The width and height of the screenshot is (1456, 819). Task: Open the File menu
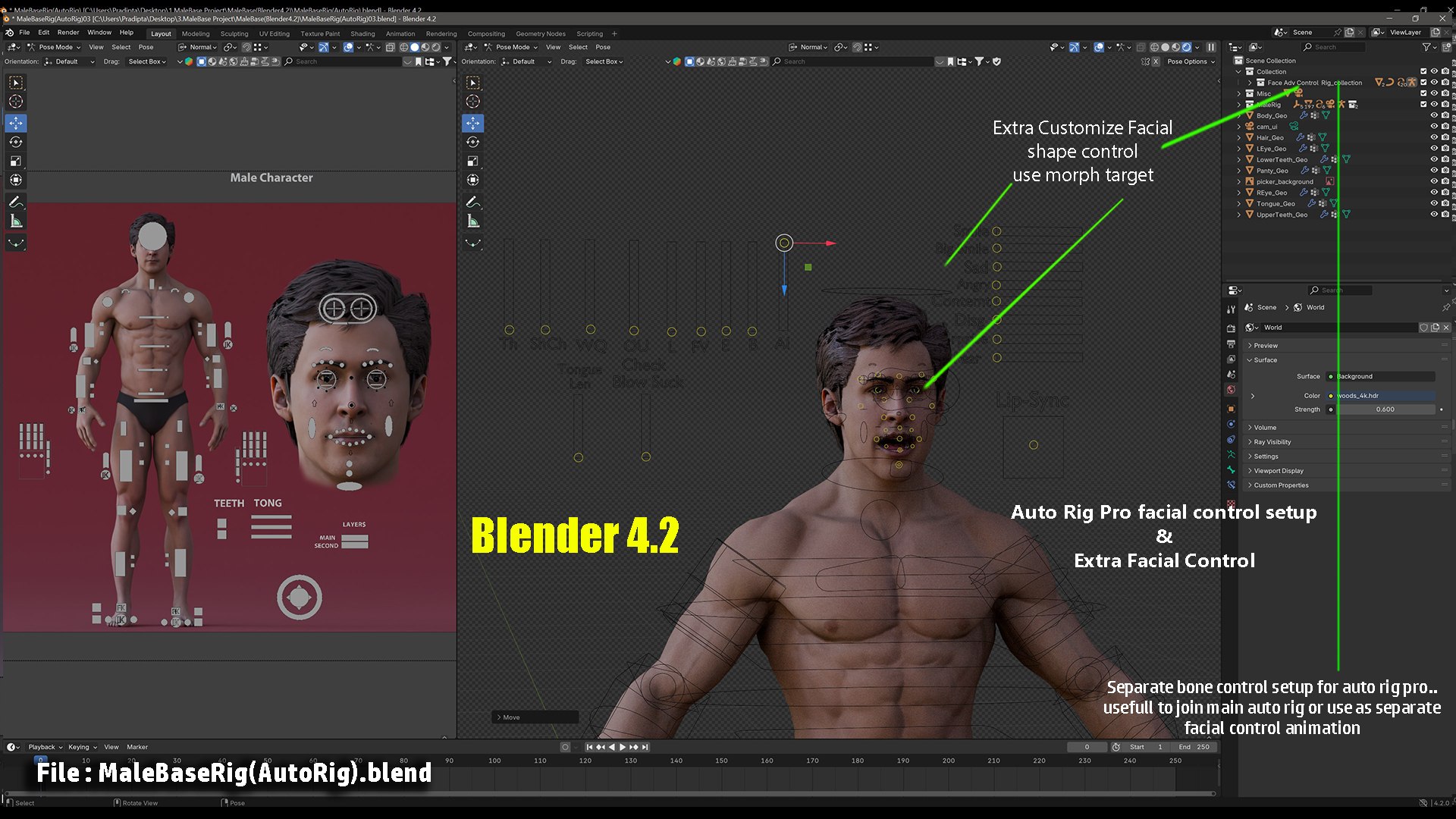click(x=24, y=33)
